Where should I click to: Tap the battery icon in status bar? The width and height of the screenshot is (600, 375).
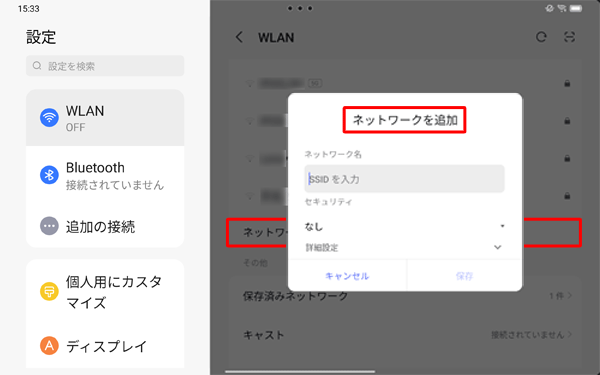coord(576,8)
